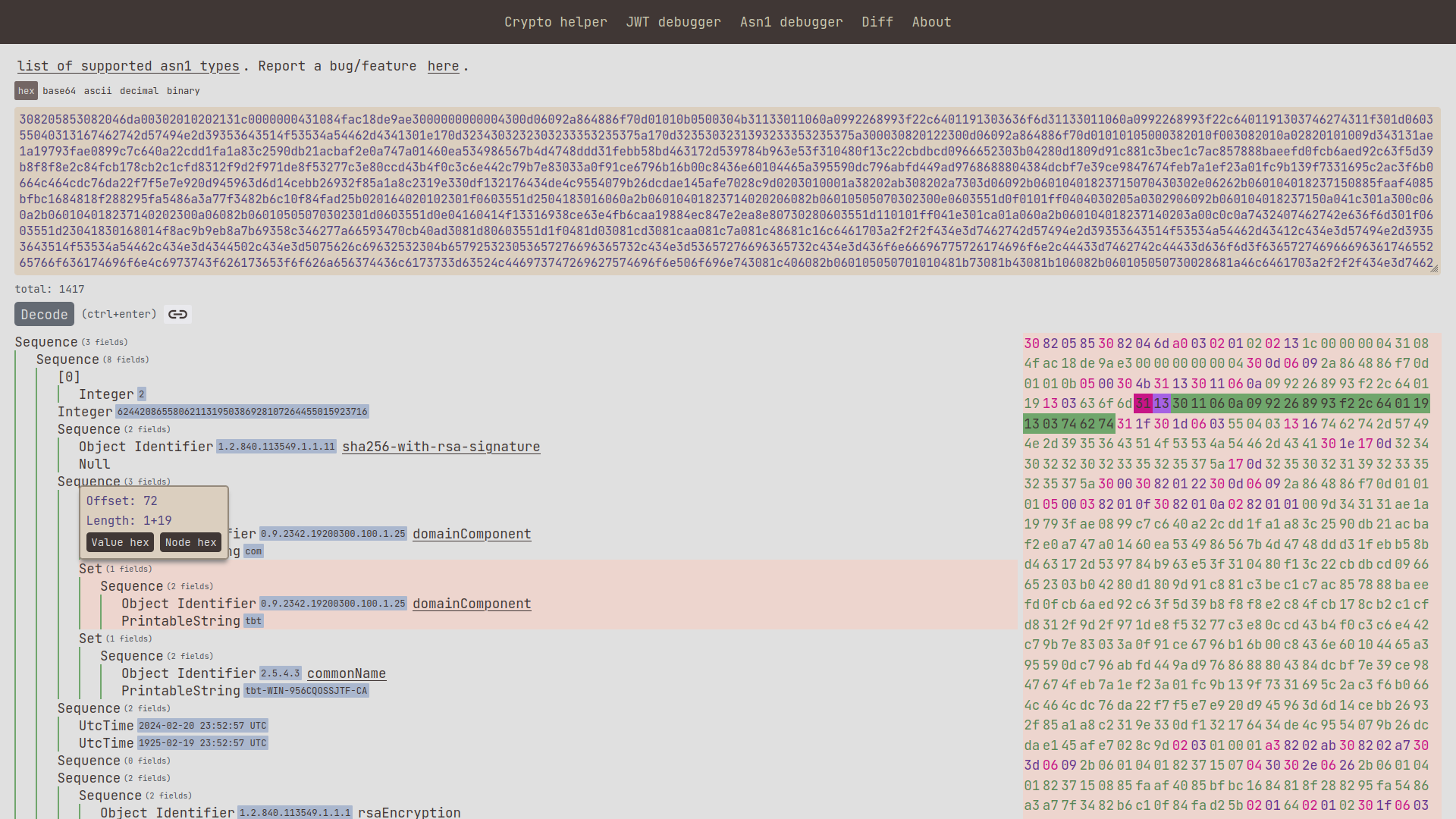Click the purple 13 length byte in hex view

(x=1162, y=403)
